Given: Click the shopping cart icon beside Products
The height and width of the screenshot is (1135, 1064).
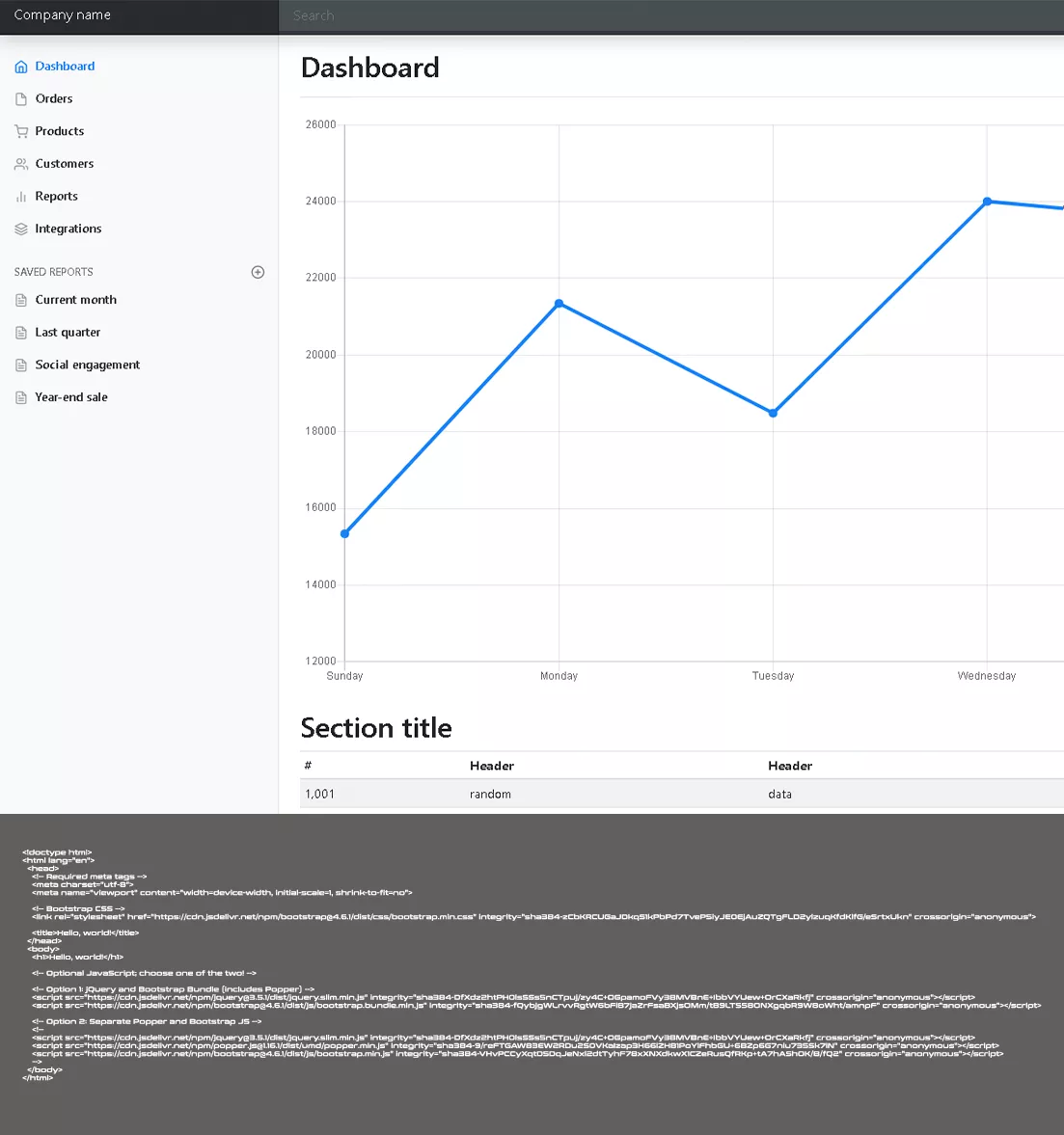Looking at the screenshot, I should [x=21, y=132].
